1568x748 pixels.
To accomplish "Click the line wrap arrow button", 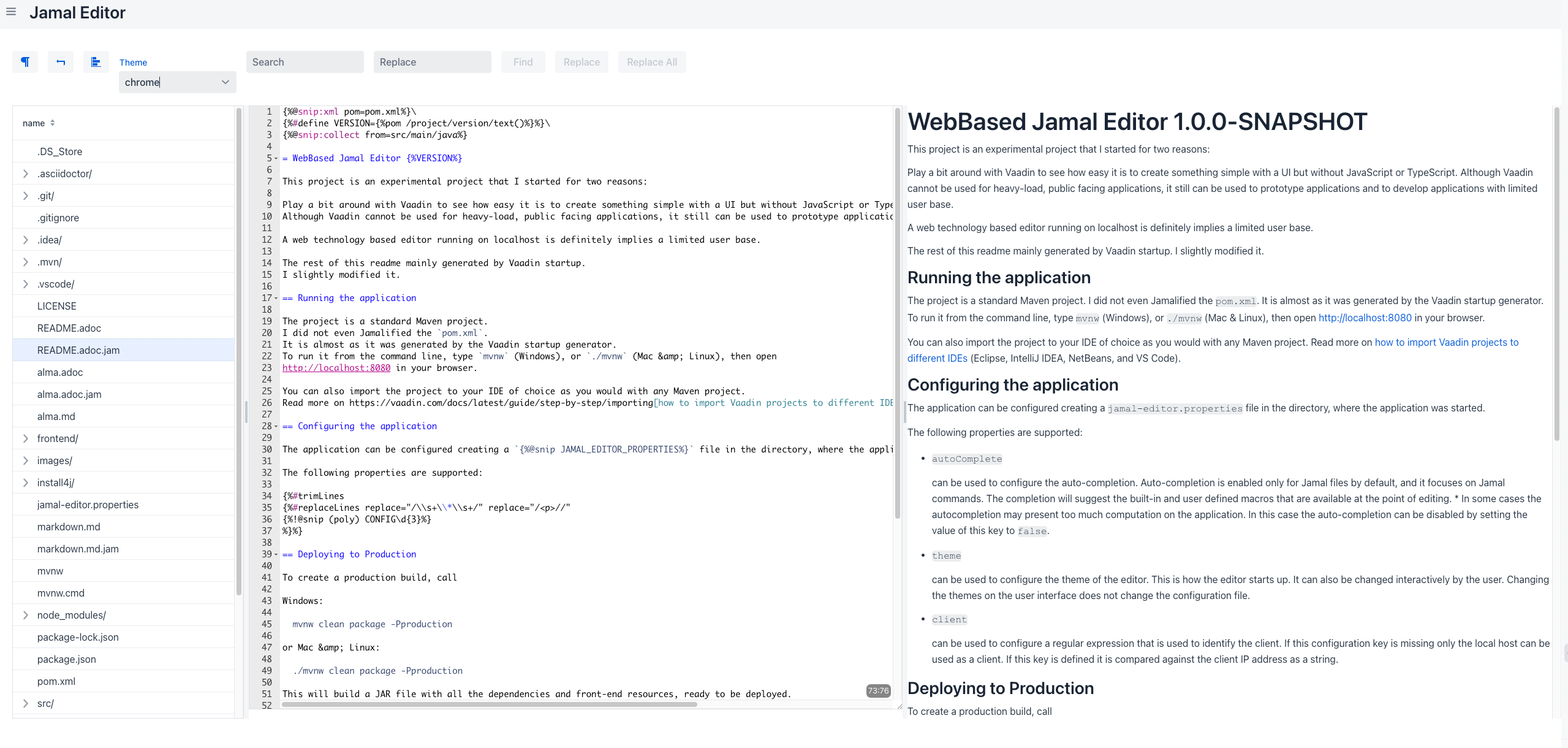I will (x=61, y=62).
